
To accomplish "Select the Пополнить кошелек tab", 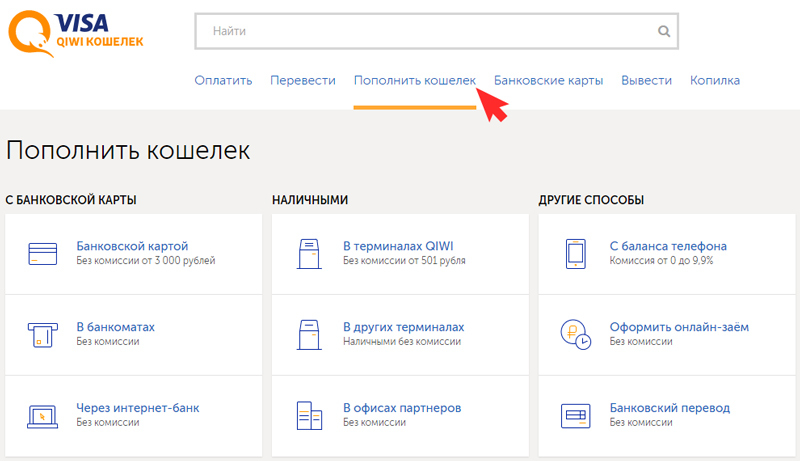I will pyautogui.click(x=414, y=80).
